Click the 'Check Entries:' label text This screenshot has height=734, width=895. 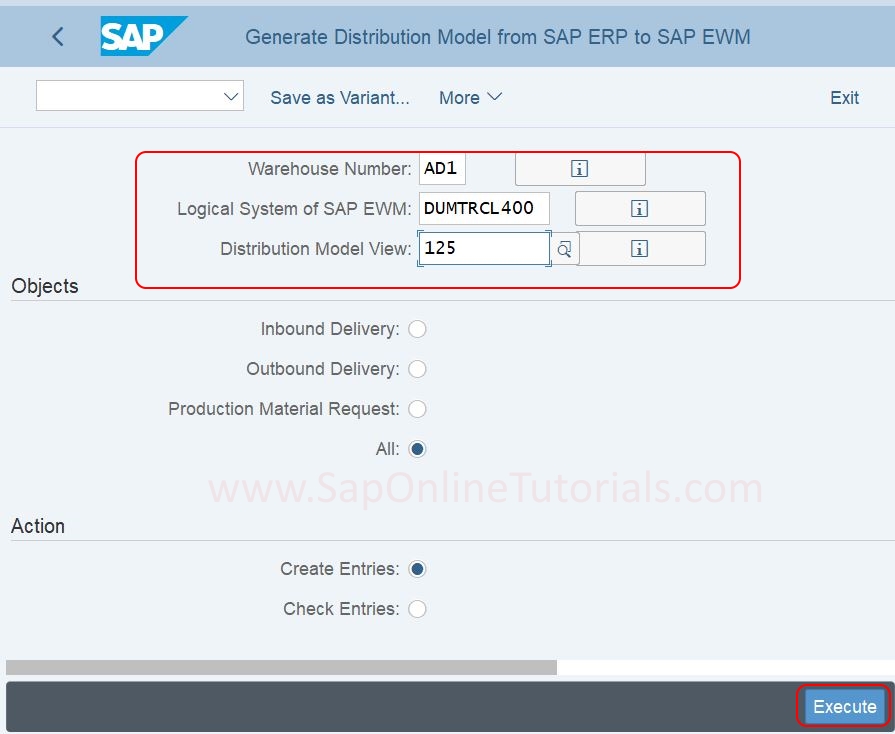tap(341, 609)
